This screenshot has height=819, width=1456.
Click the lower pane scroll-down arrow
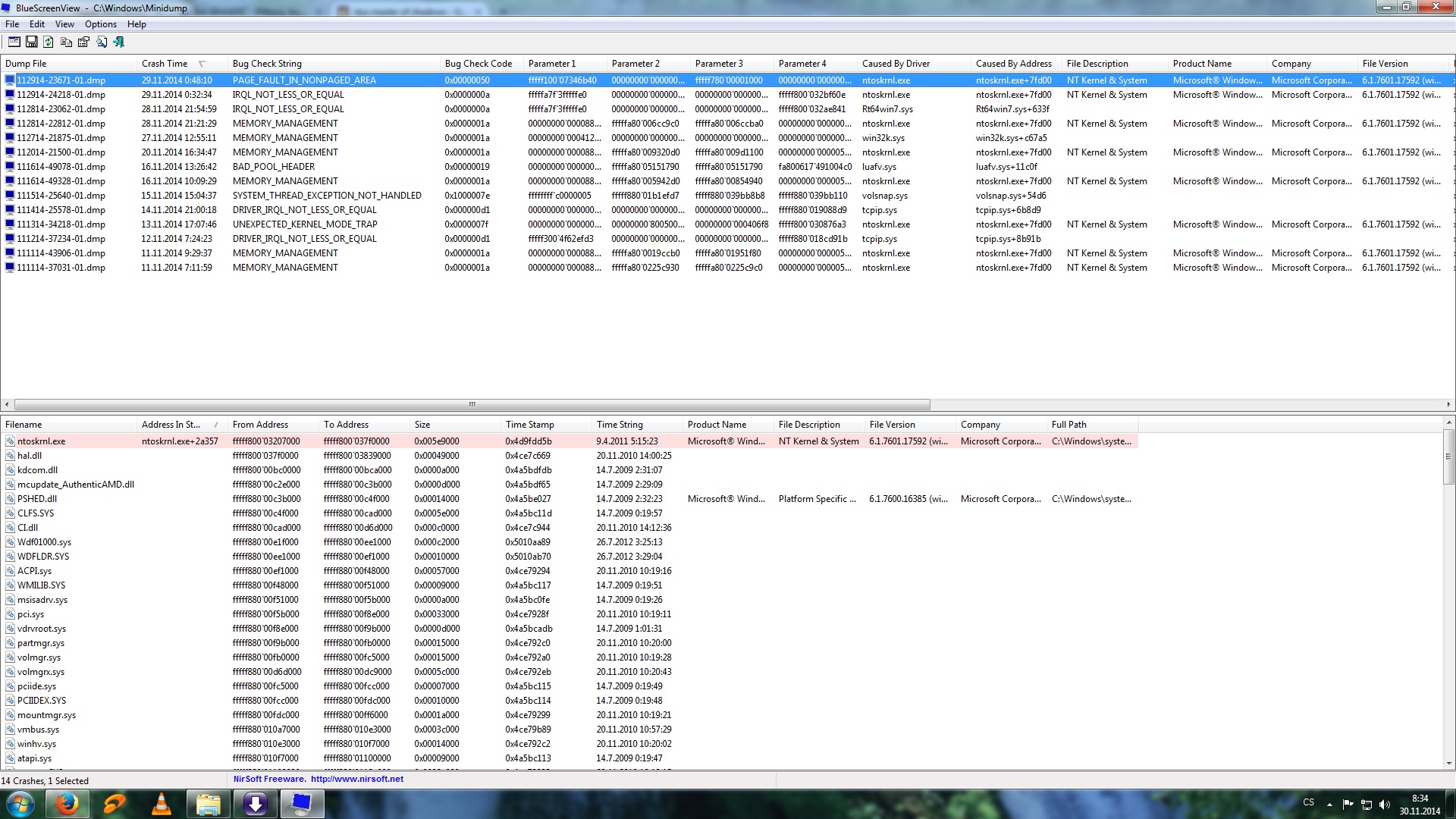point(1448,763)
